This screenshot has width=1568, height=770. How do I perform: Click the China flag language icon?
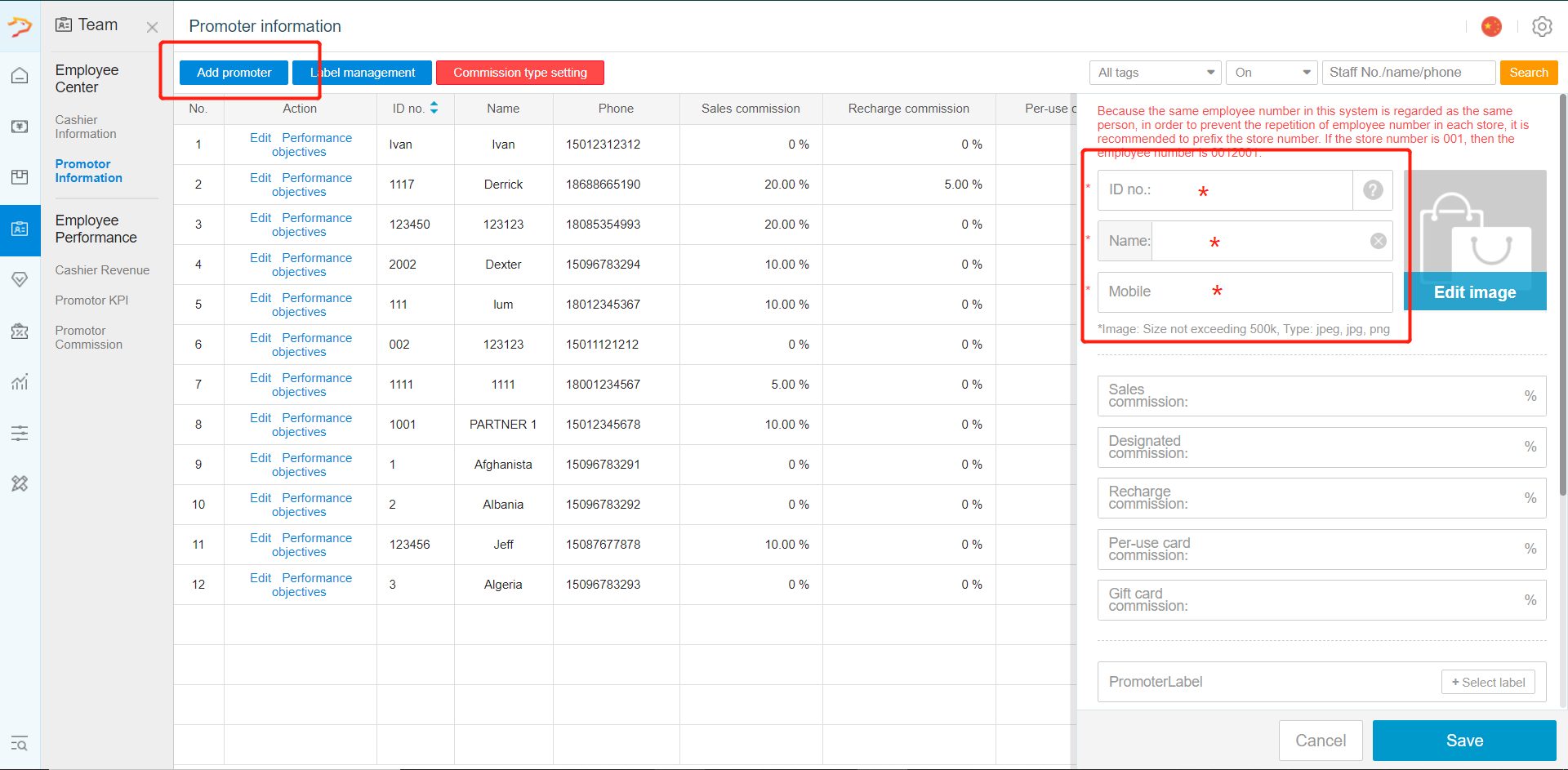pos(1491,26)
